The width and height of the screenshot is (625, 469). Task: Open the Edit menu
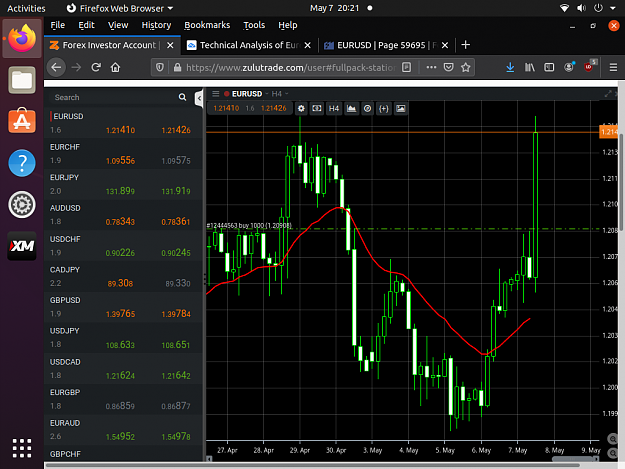coord(86,25)
